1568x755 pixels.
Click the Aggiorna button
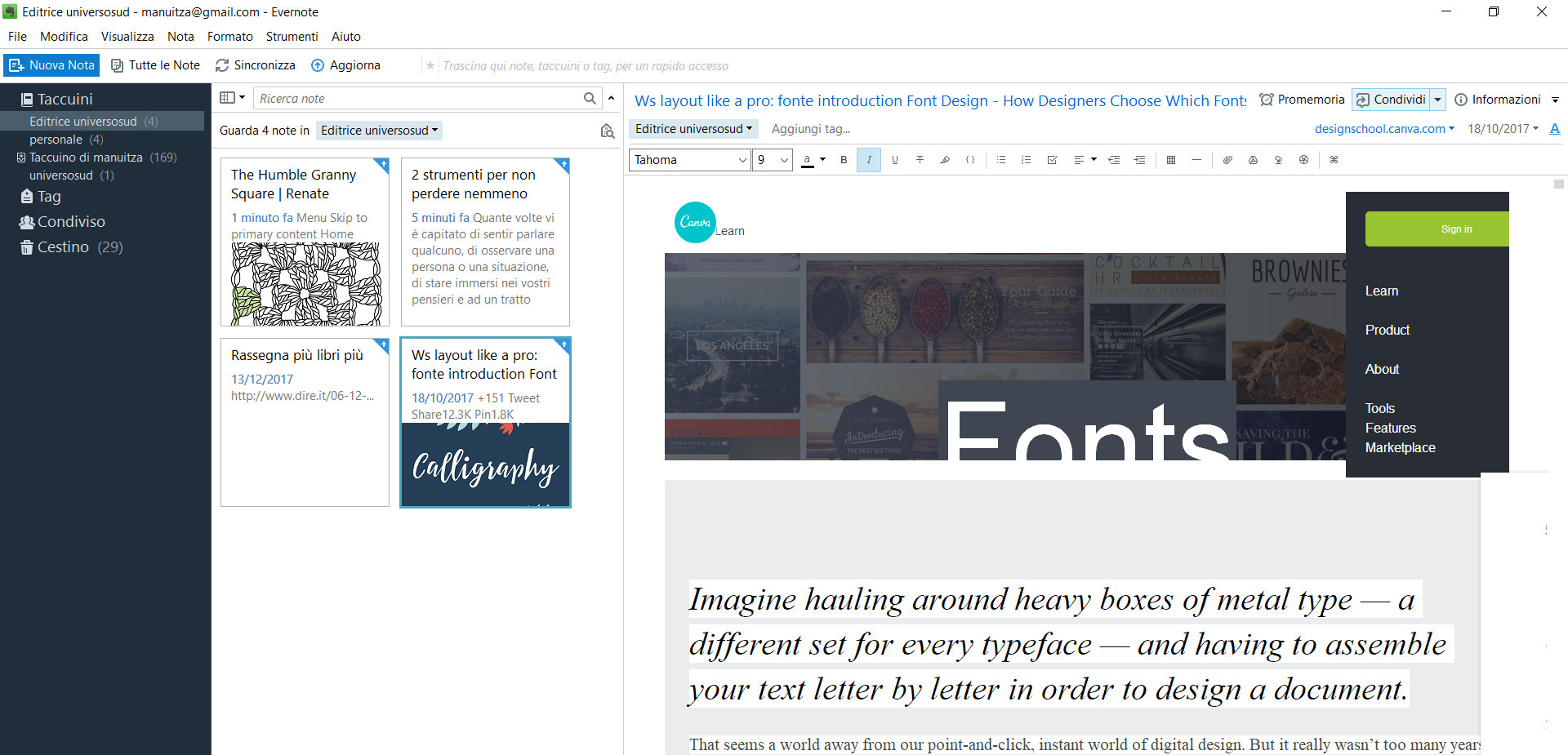click(x=345, y=65)
